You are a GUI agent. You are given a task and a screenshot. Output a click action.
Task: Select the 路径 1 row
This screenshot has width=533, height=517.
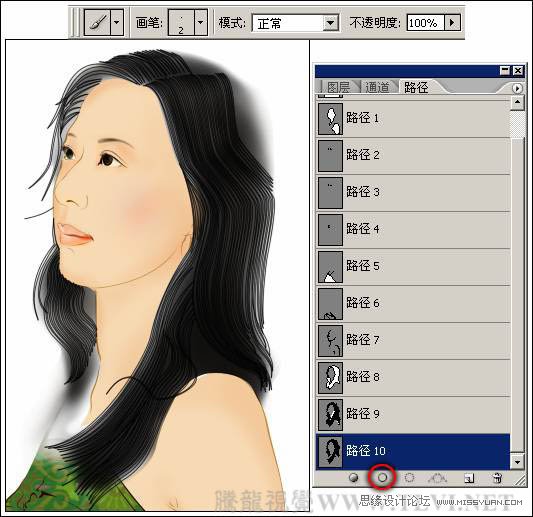(413, 119)
